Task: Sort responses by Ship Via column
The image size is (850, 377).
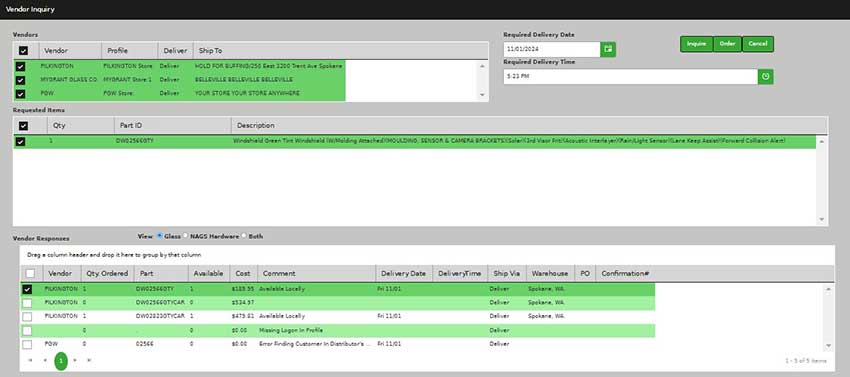Action: tap(506, 273)
